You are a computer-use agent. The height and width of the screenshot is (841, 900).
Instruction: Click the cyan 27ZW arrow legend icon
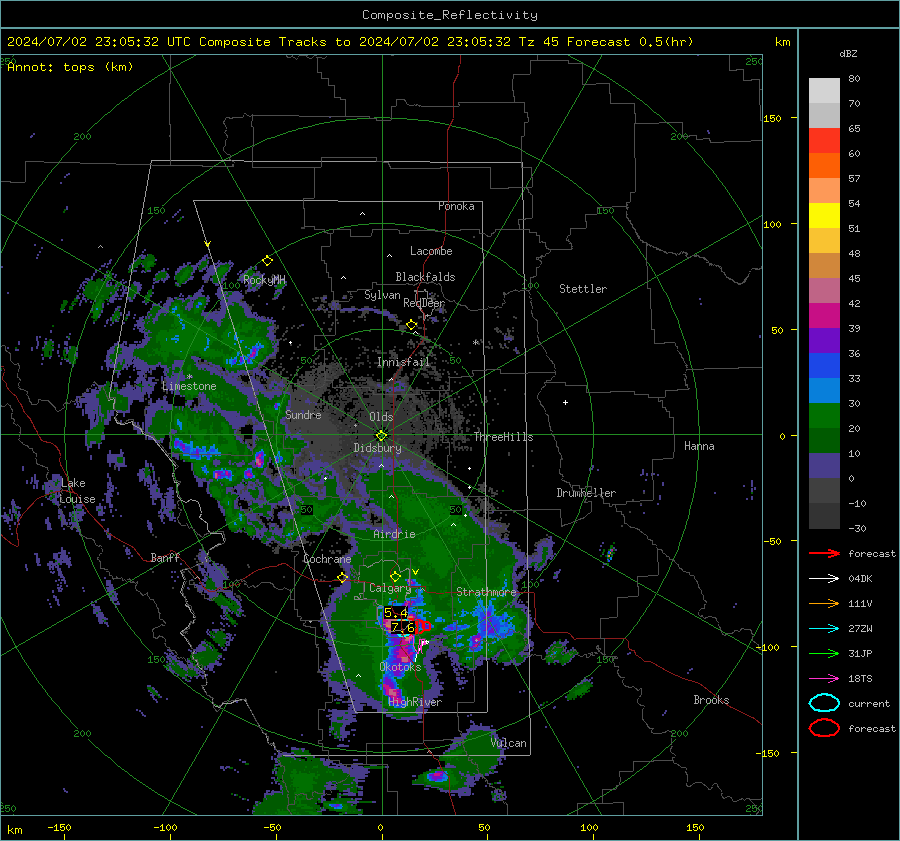(x=824, y=629)
